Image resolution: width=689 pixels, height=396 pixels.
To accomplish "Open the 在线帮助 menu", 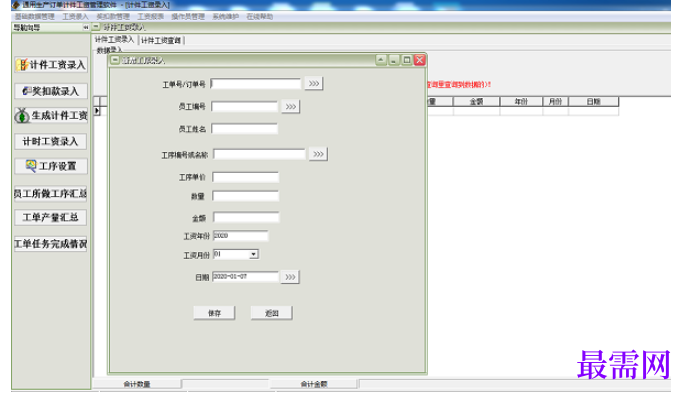I will 260,16.
